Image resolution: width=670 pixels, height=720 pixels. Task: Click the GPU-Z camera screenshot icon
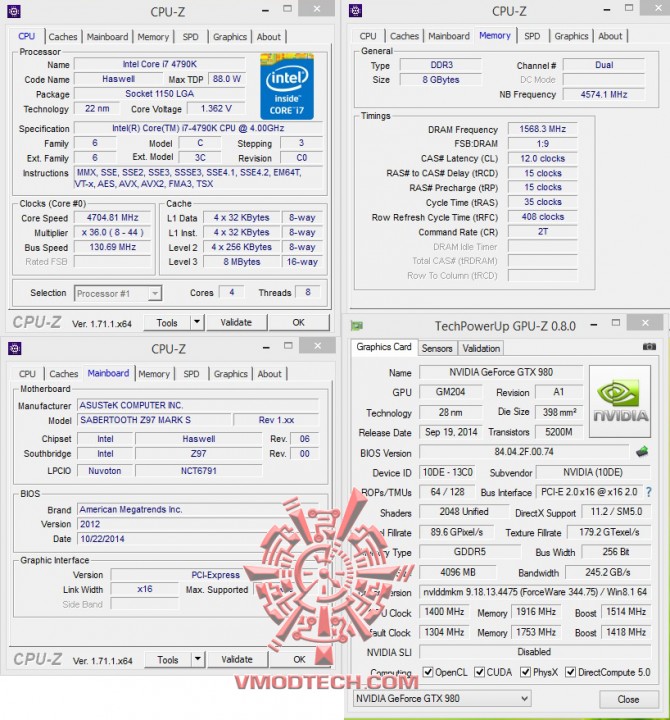pos(649,347)
